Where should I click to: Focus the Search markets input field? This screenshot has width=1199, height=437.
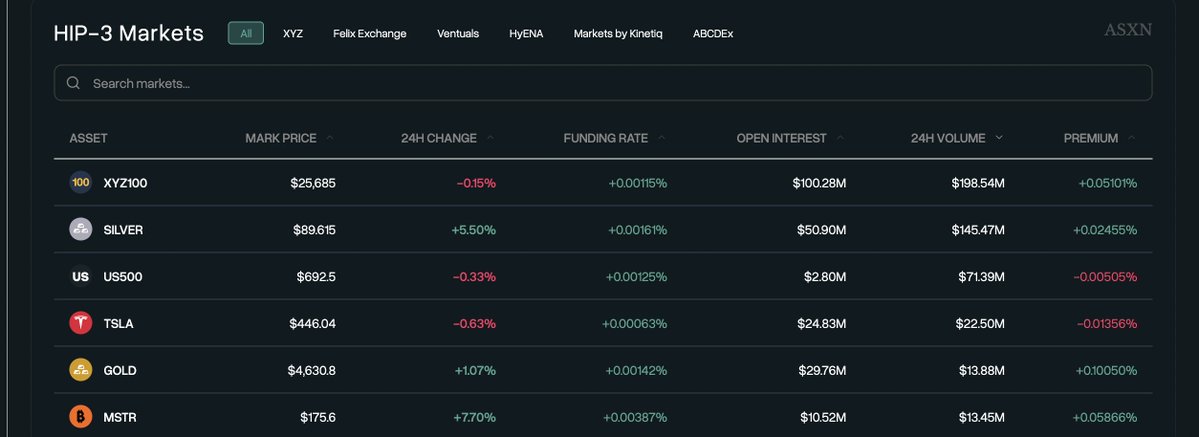(x=603, y=83)
